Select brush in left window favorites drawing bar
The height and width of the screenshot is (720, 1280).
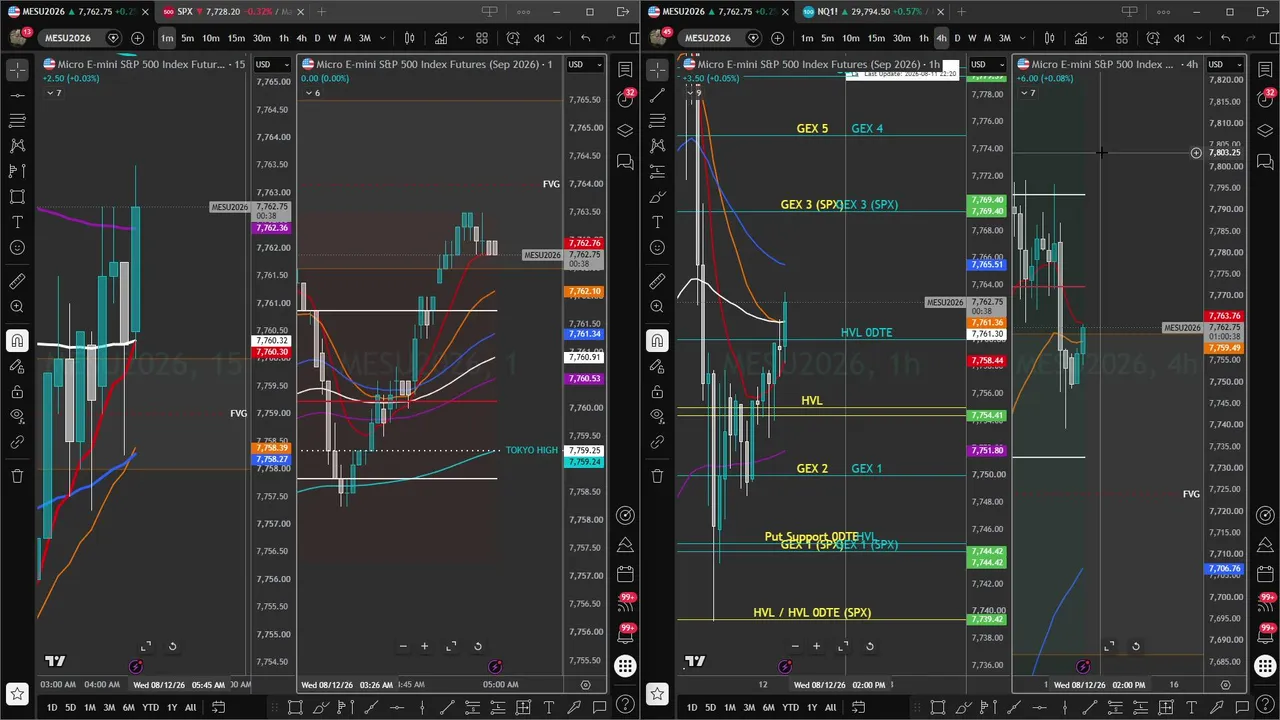click(x=320, y=708)
